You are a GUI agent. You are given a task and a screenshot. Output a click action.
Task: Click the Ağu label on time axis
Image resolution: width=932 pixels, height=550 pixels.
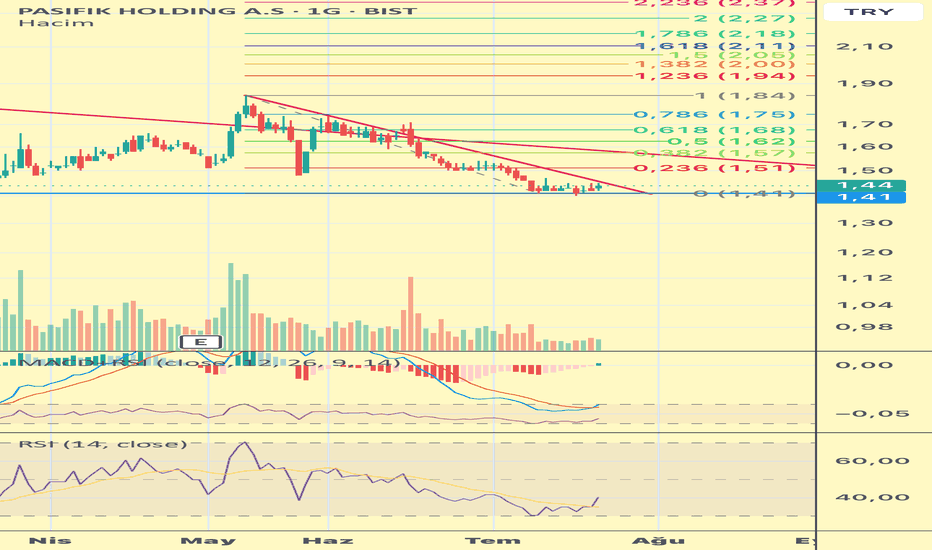coord(658,540)
